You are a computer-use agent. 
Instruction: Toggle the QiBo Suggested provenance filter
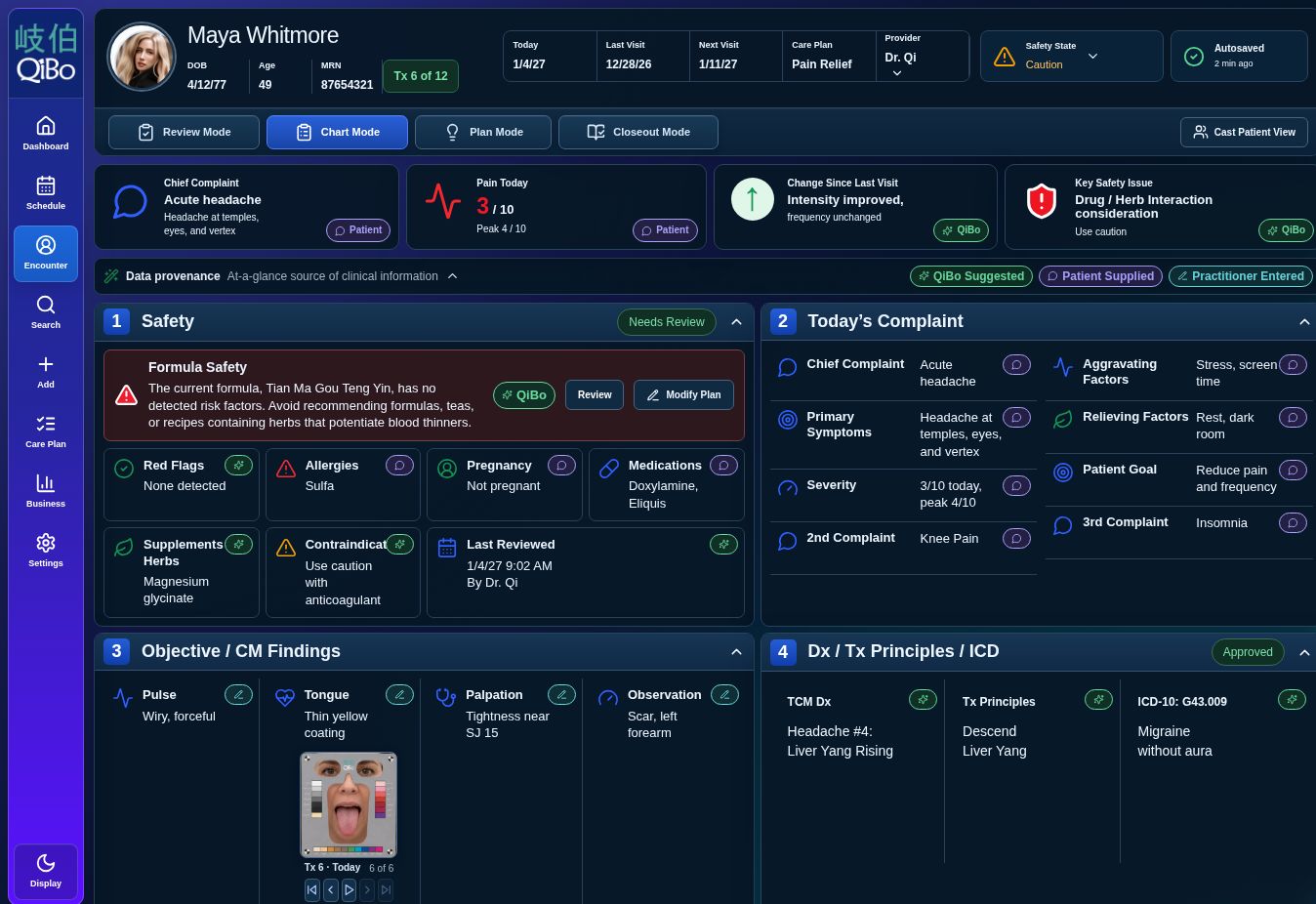pyautogui.click(x=971, y=276)
